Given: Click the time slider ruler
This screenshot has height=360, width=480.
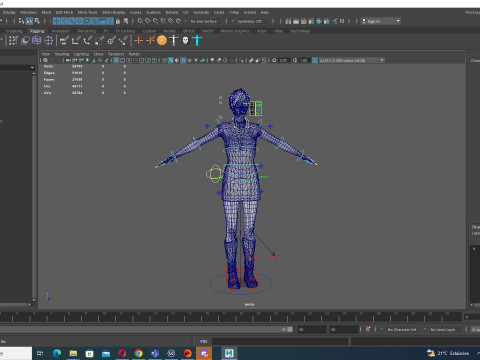Looking at the screenshot, I should (x=230, y=316).
